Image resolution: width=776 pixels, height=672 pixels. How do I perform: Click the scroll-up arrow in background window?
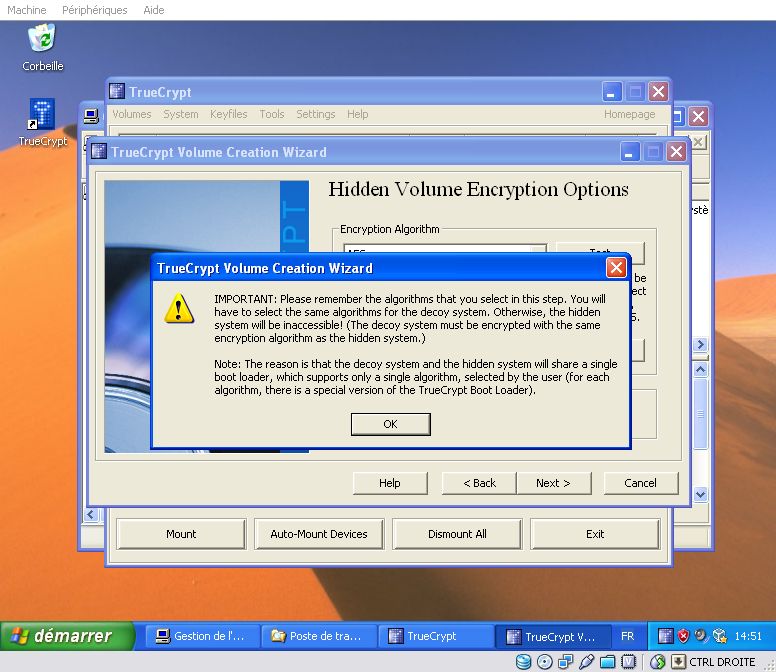(700, 369)
